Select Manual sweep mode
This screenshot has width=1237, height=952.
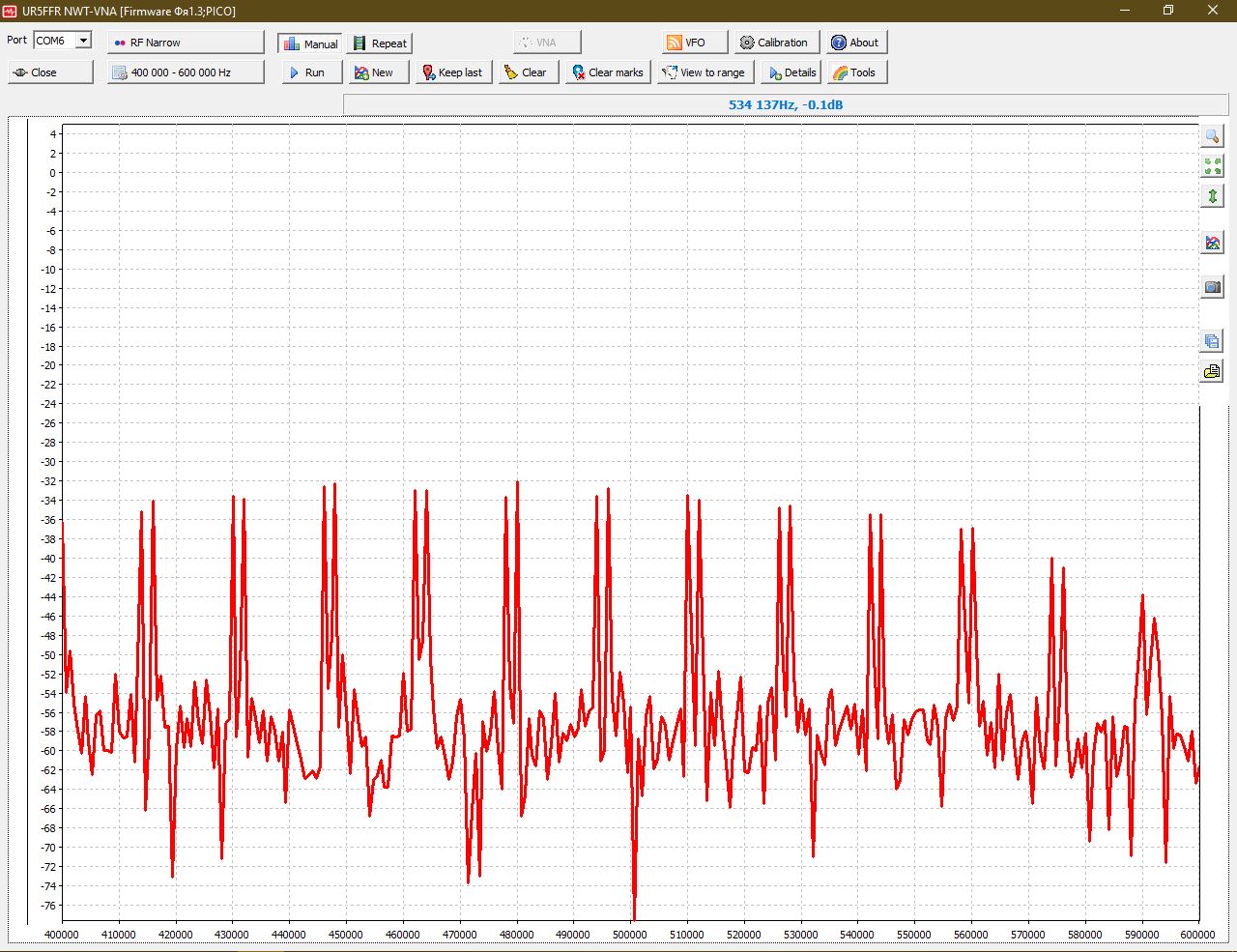click(310, 43)
